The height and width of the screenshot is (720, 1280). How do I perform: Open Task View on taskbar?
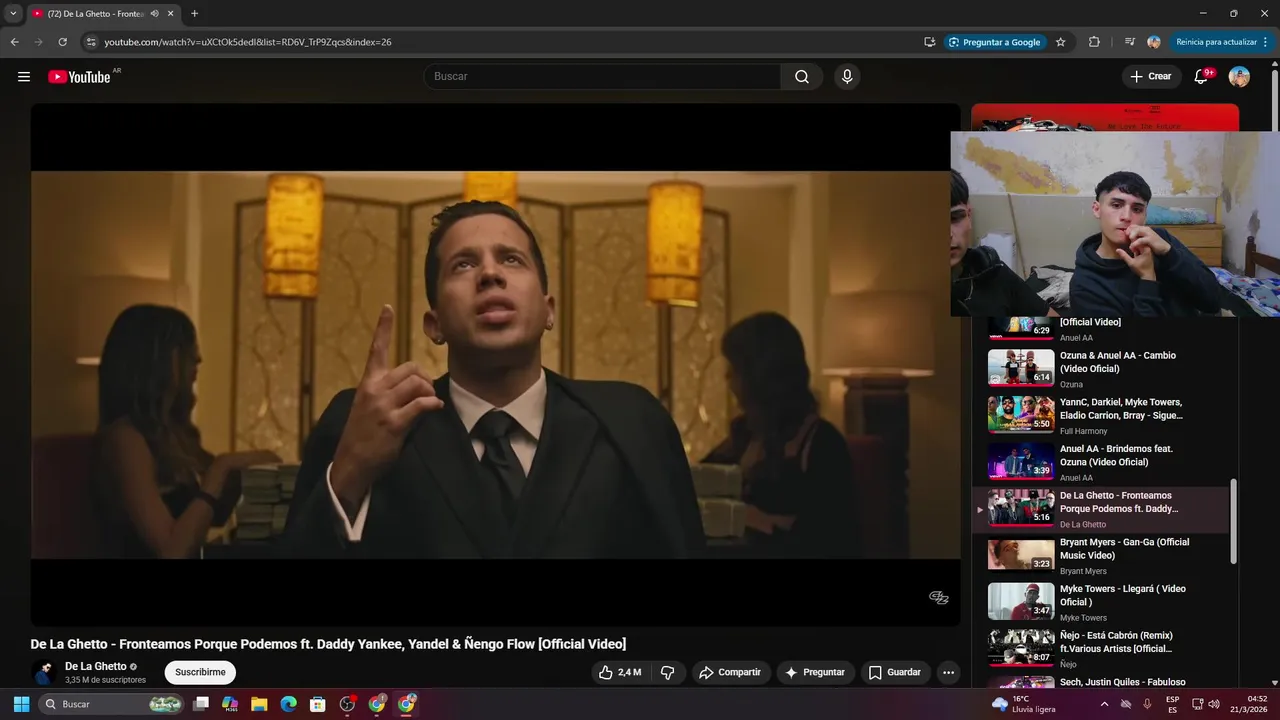point(201,704)
